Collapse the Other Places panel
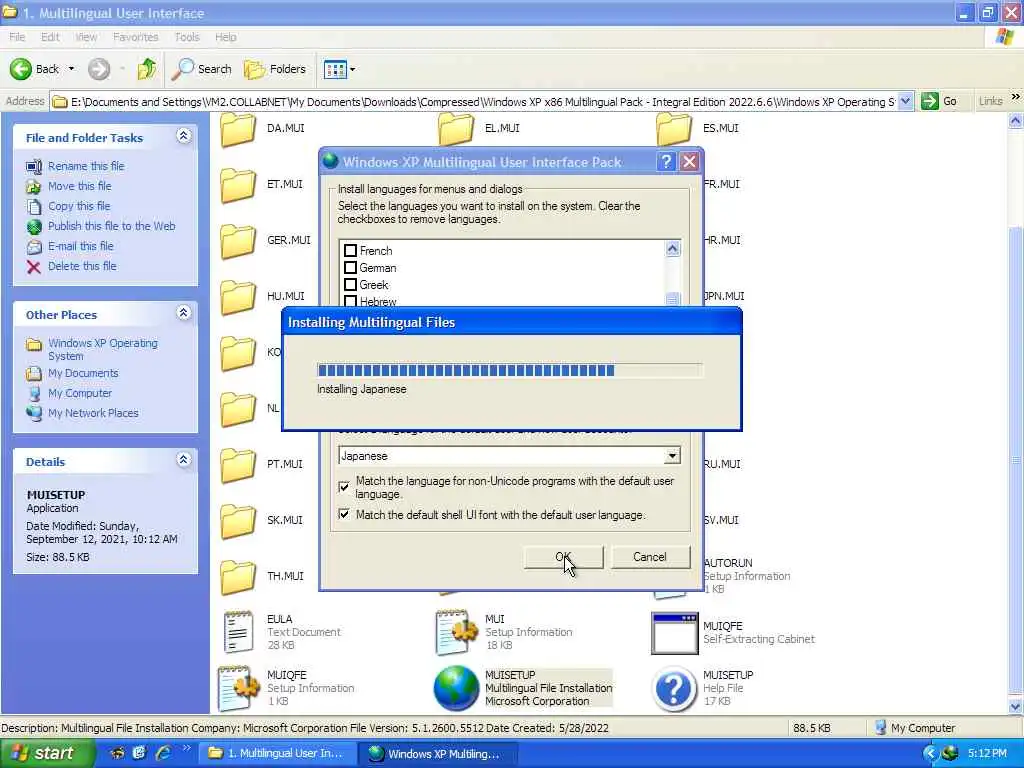The height and width of the screenshot is (768, 1024). pyautogui.click(x=184, y=313)
